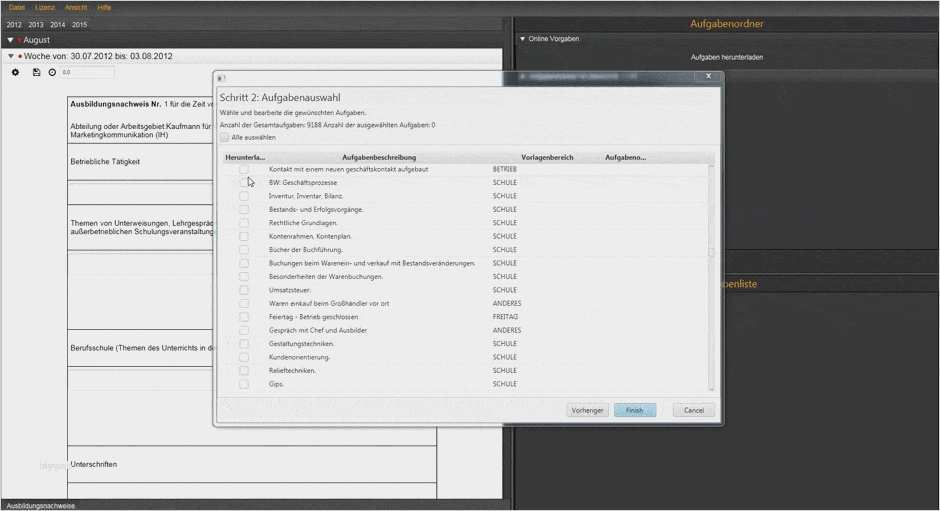
Task: Check the box for Kundenorientierung
Action: (244, 357)
